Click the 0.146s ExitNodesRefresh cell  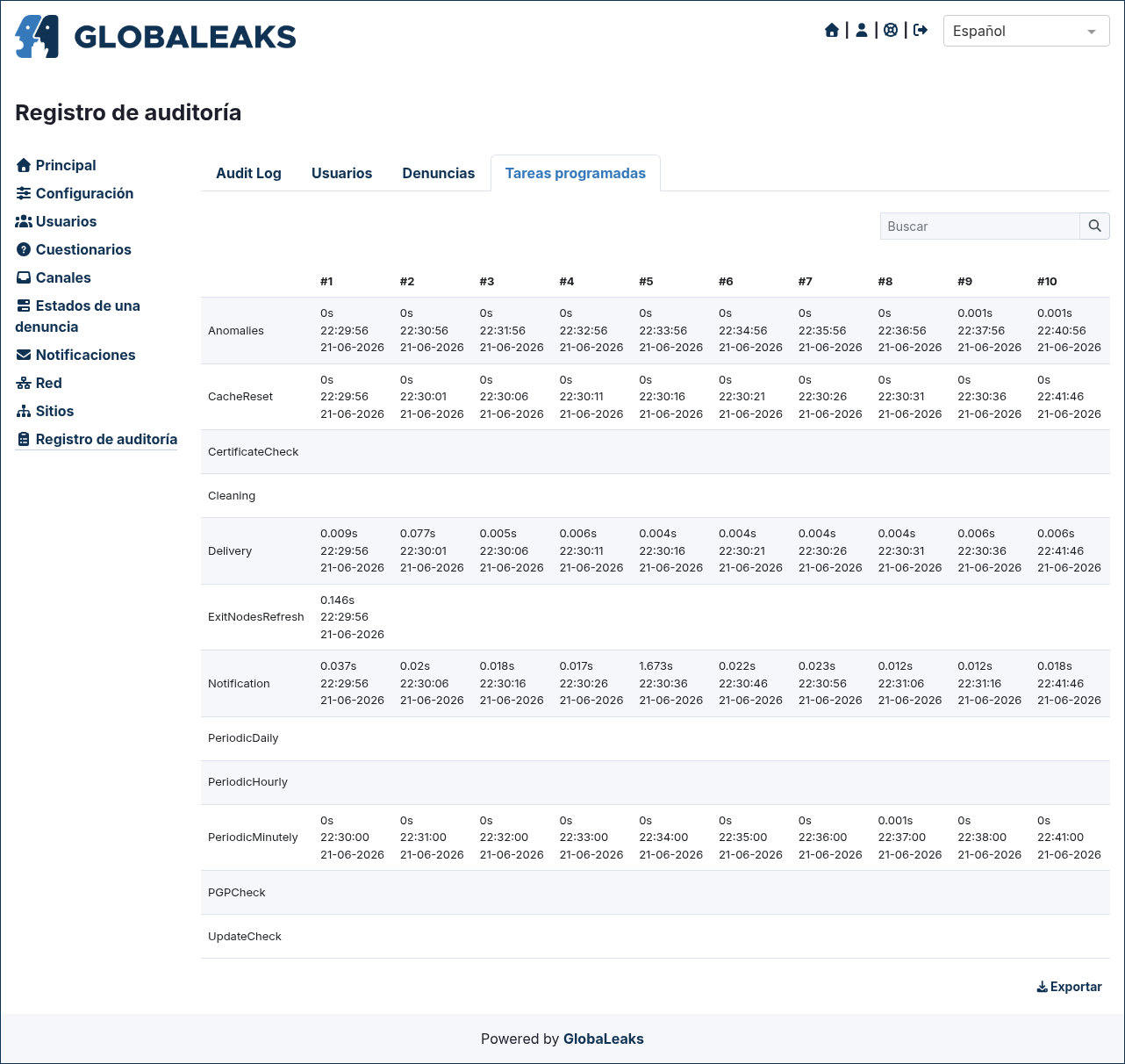337,600
